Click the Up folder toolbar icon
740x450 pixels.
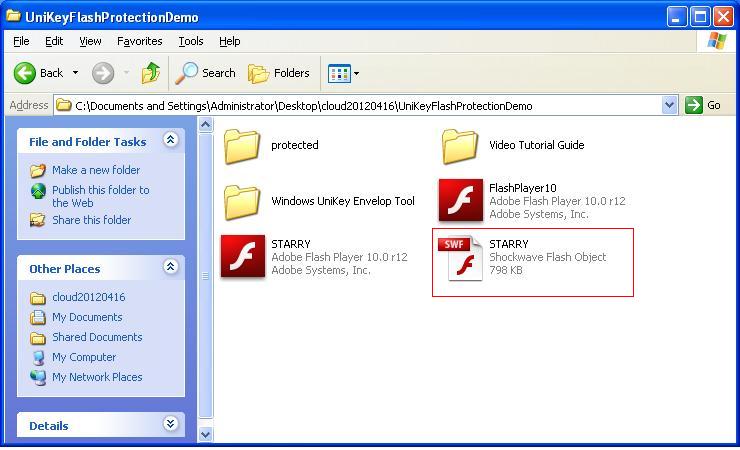pos(151,73)
